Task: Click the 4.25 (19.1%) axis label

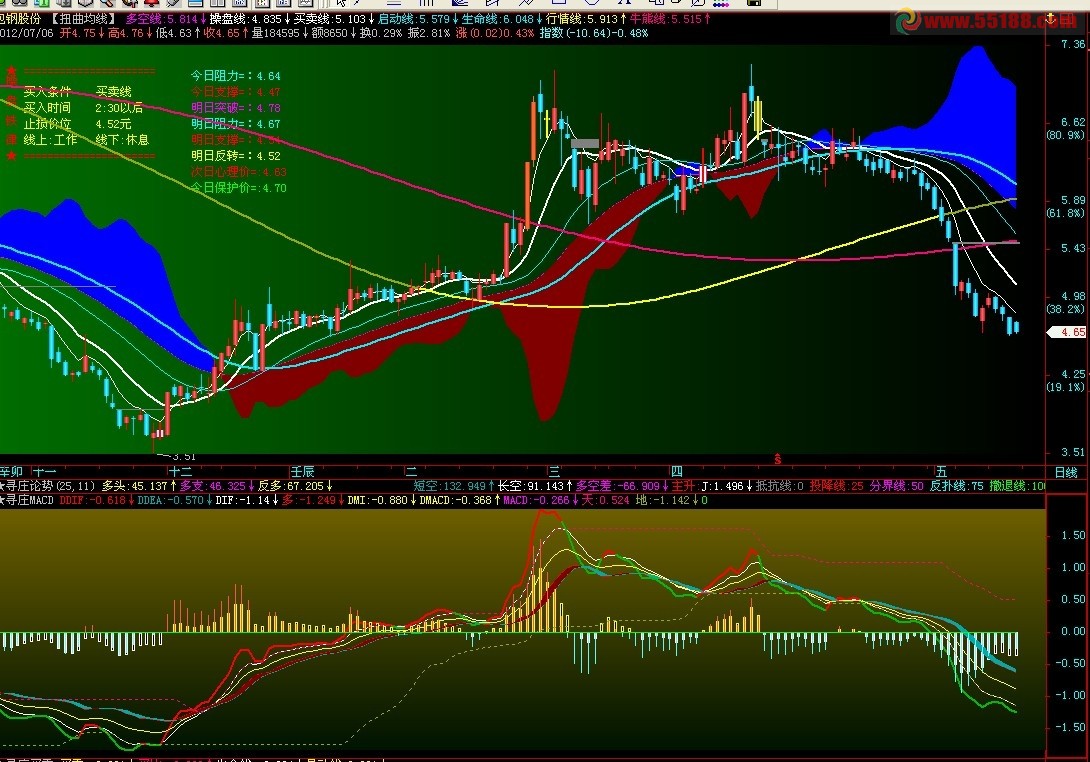Action: point(1066,380)
